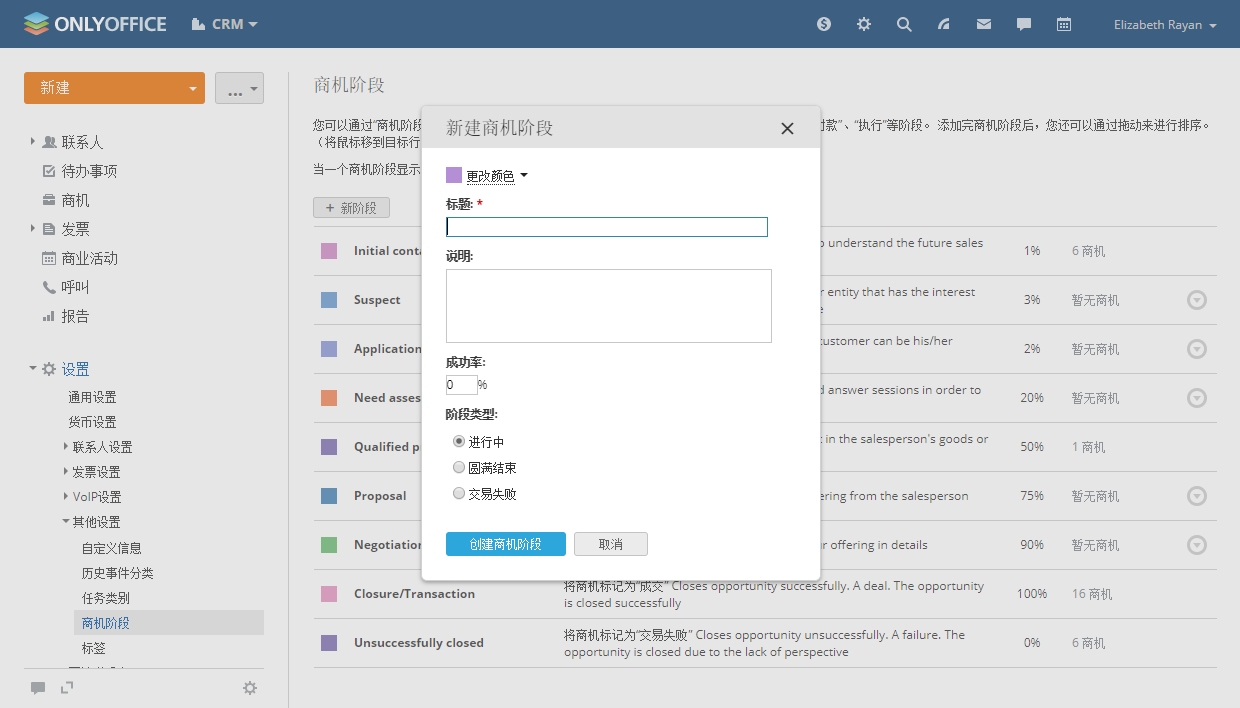Open 待办事项 in the sidebar
This screenshot has width=1240, height=708.
89,171
